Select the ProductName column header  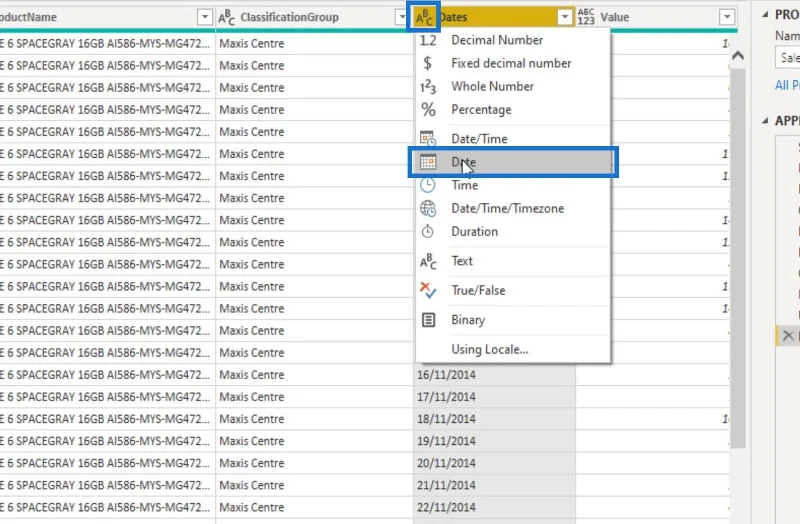click(107, 17)
